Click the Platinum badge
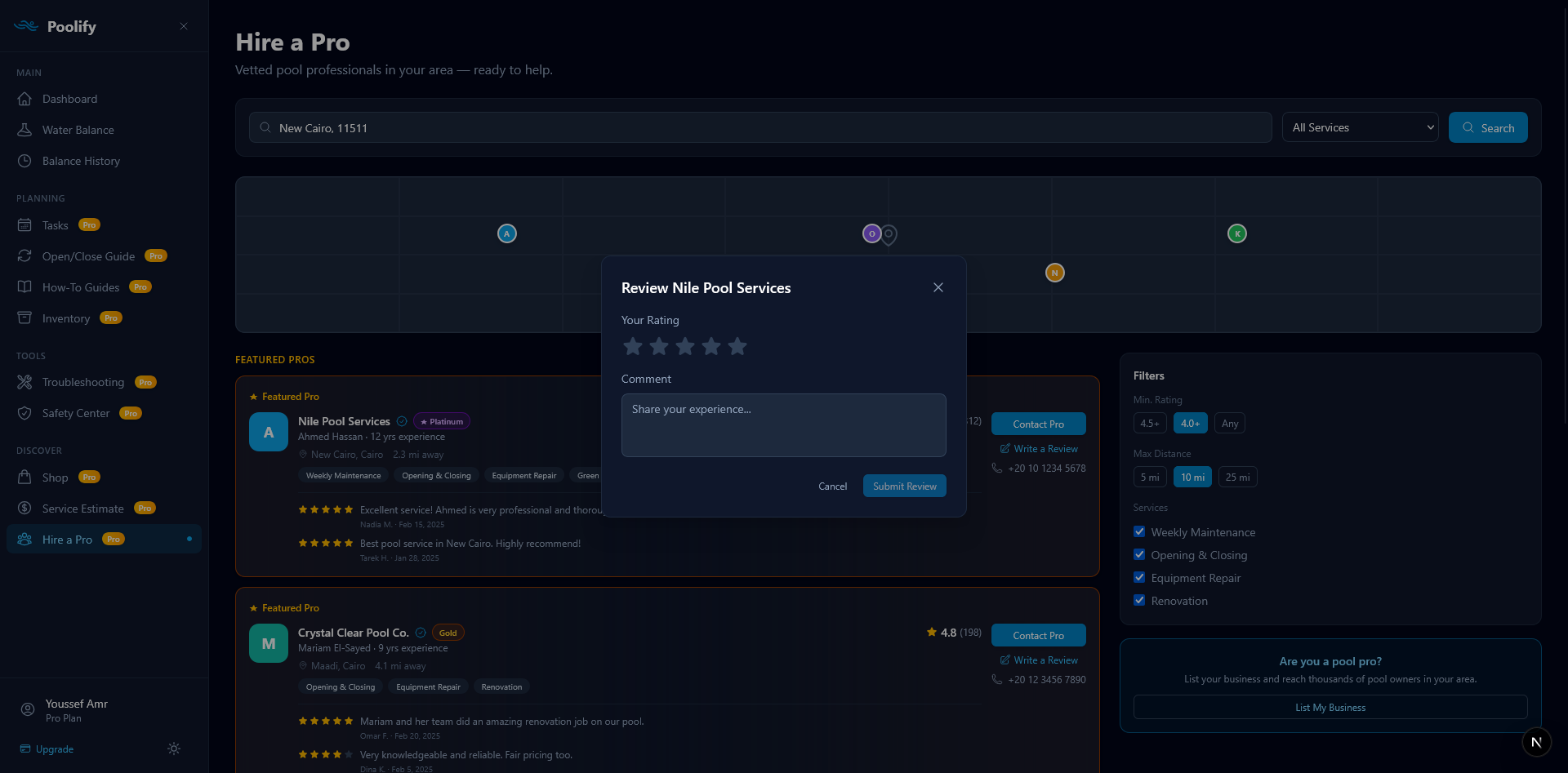Screen dimensions: 1568x773 [x=442, y=421]
